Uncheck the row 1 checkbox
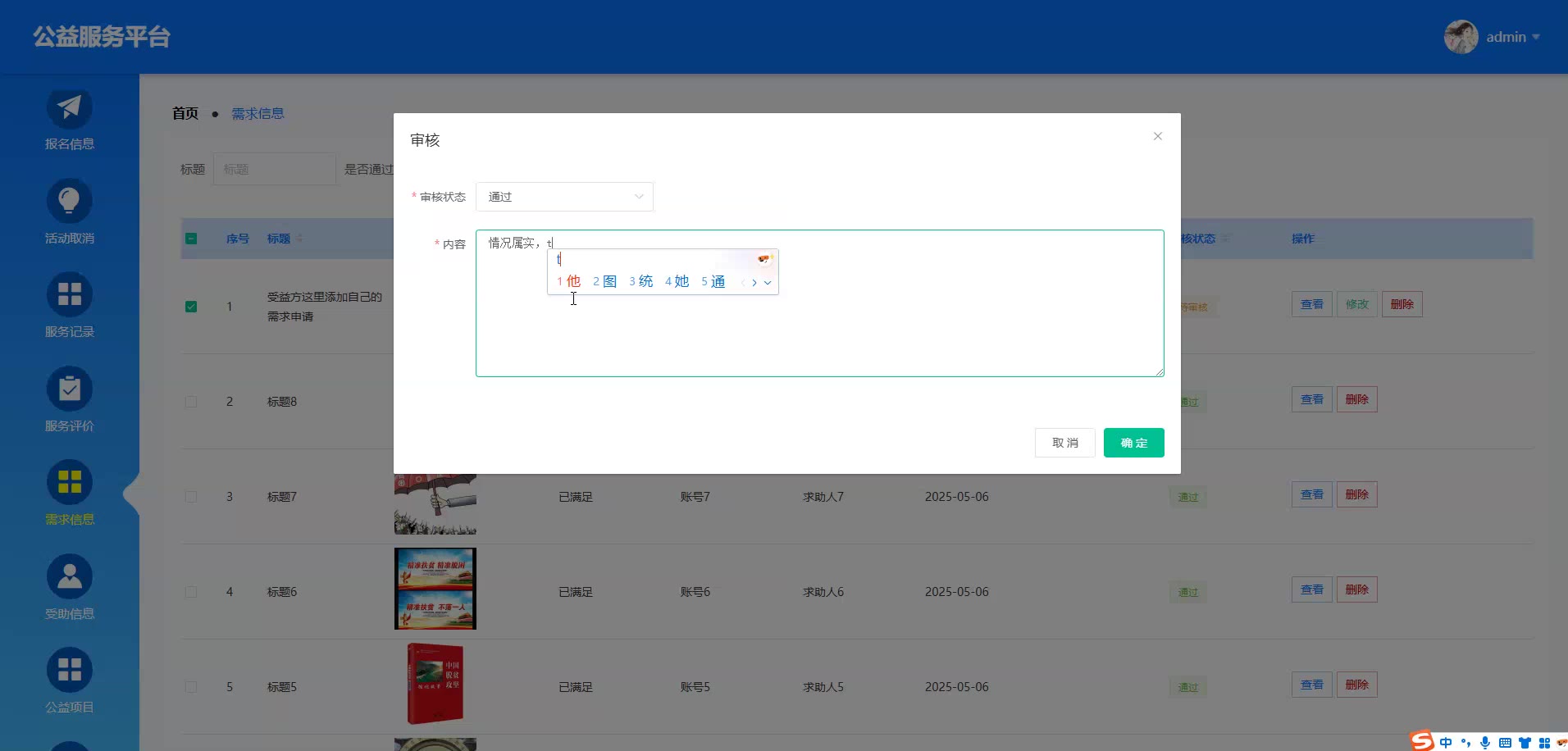 (x=191, y=307)
